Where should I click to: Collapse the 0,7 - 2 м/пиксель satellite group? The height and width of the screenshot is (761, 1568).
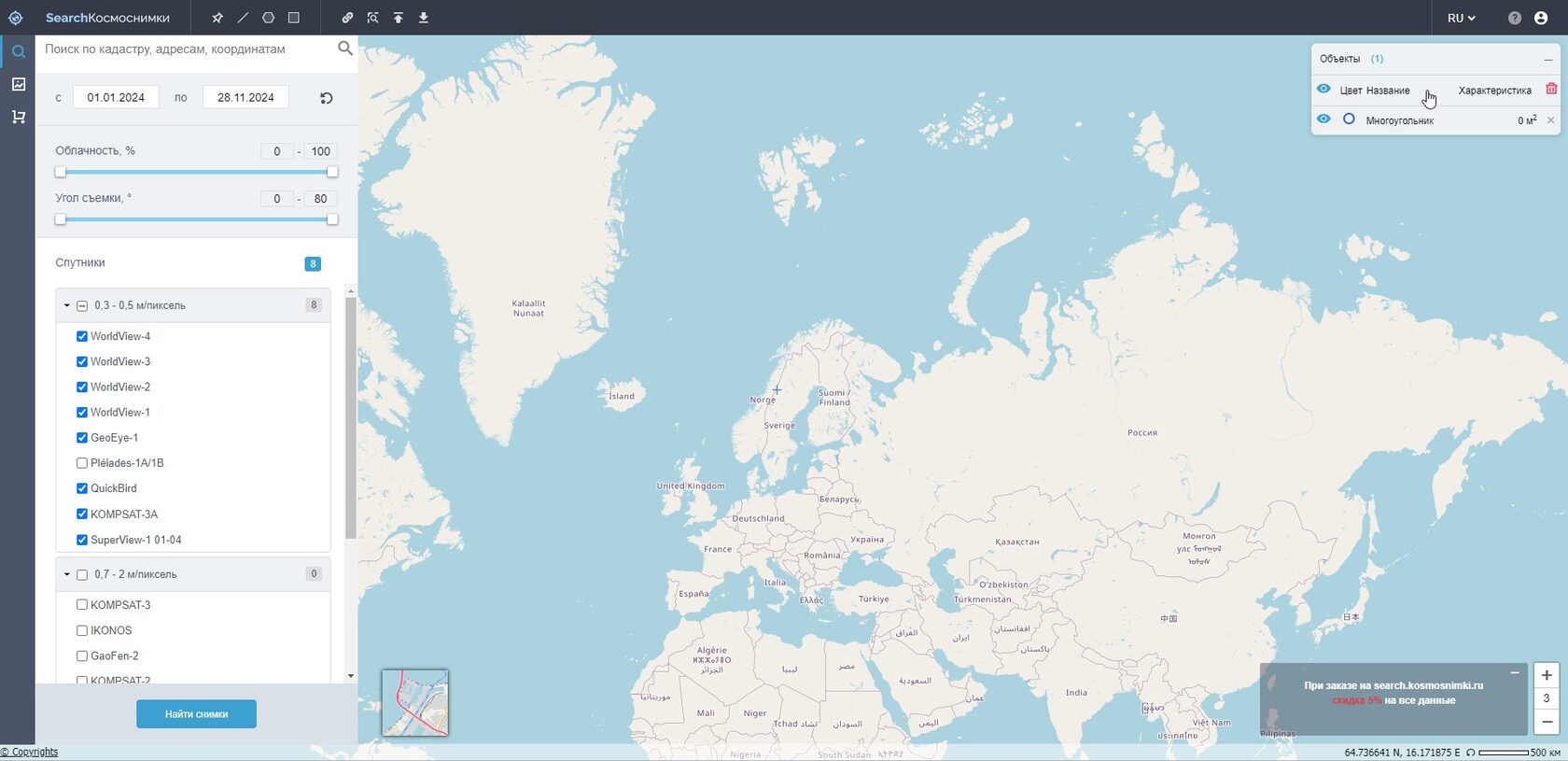tap(66, 574)
